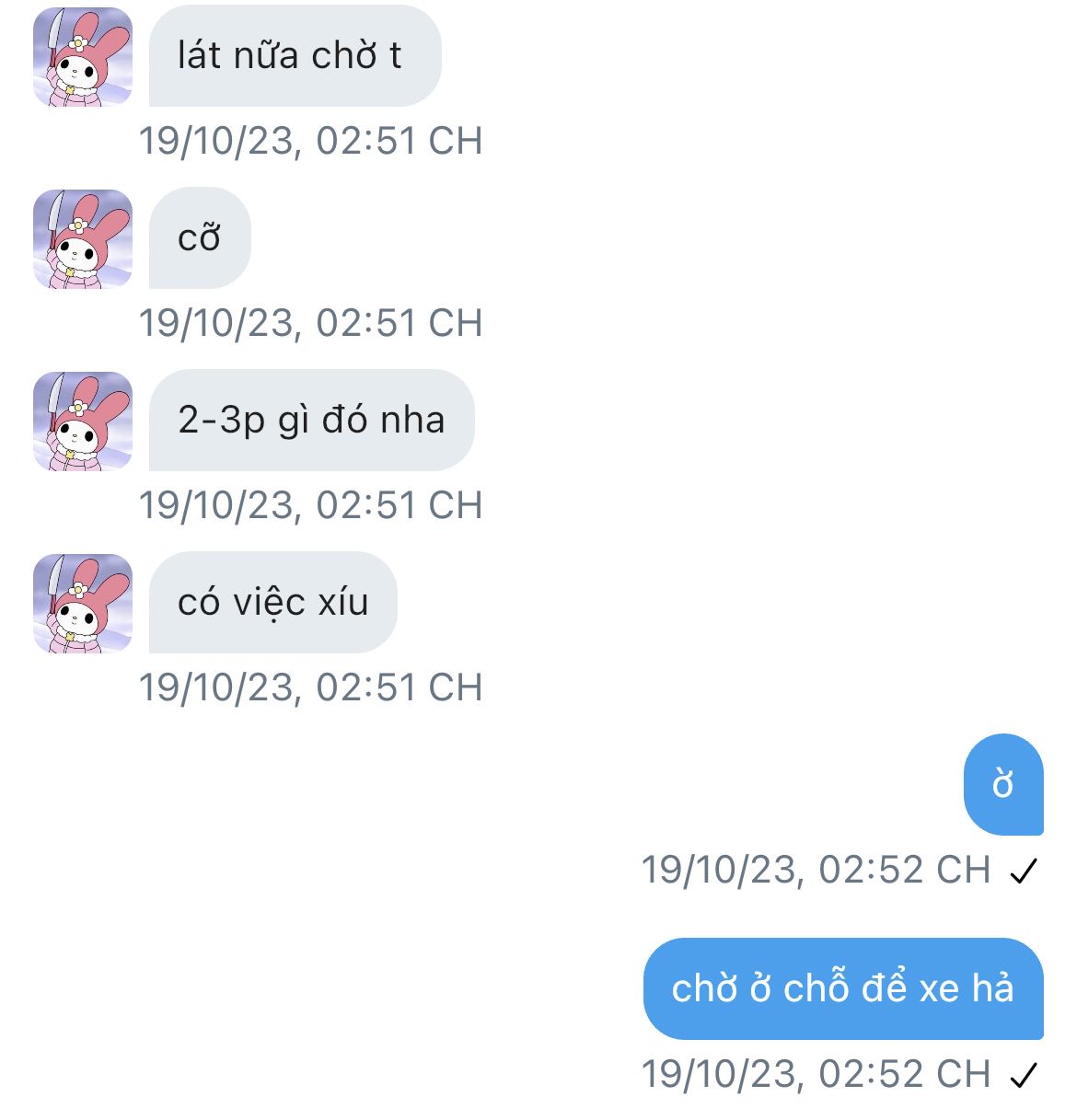Screen dimensions: 1077x1120
Task: Tap the 02:52 CH timestamp under "ờ"
Action: [x=816, y=870]
